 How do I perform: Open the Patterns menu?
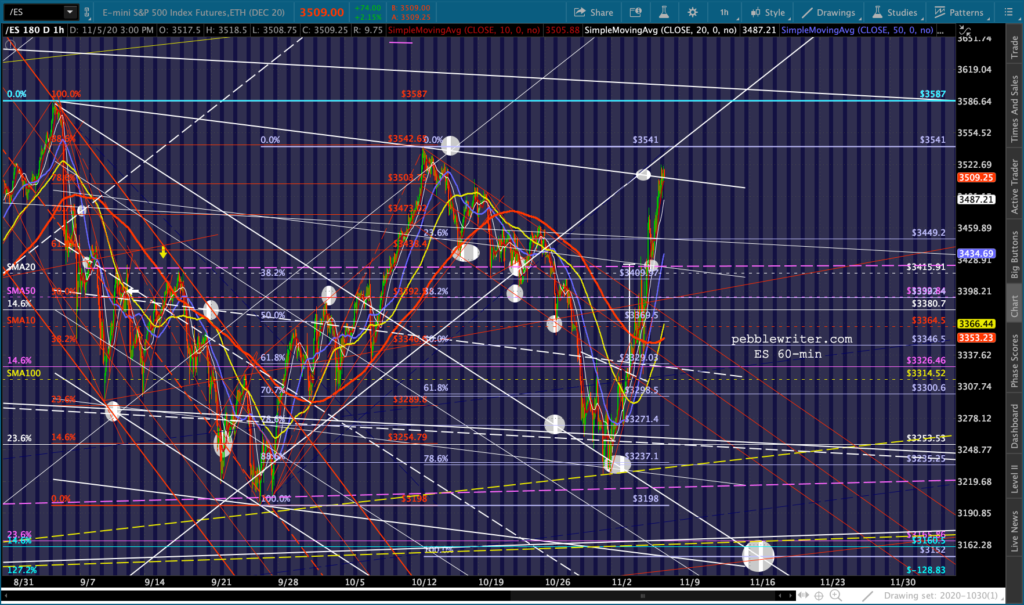click(x=959, y=12)
